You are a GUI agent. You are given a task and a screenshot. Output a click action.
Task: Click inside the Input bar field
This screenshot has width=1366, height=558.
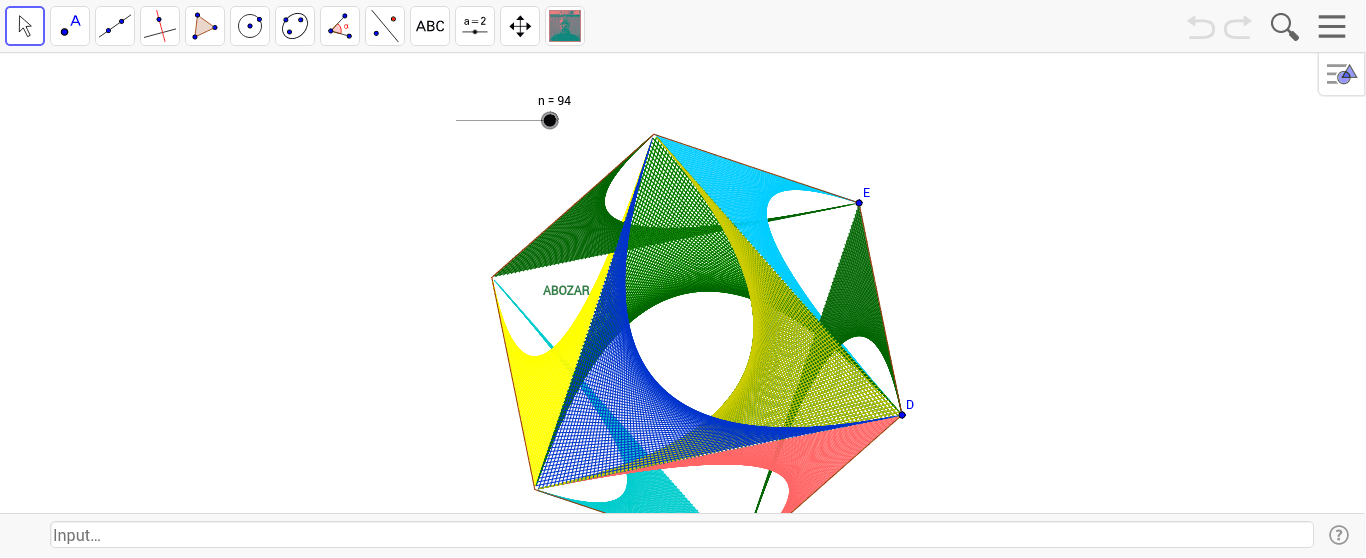pyautogui.click(x=681, y=535)
